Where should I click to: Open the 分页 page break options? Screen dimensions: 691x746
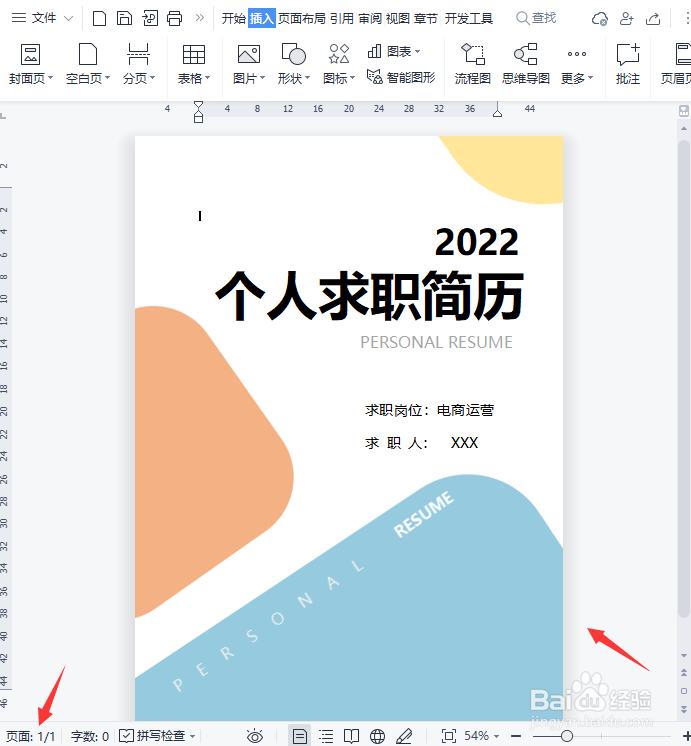pyautogui.click(x=138, y=64)
